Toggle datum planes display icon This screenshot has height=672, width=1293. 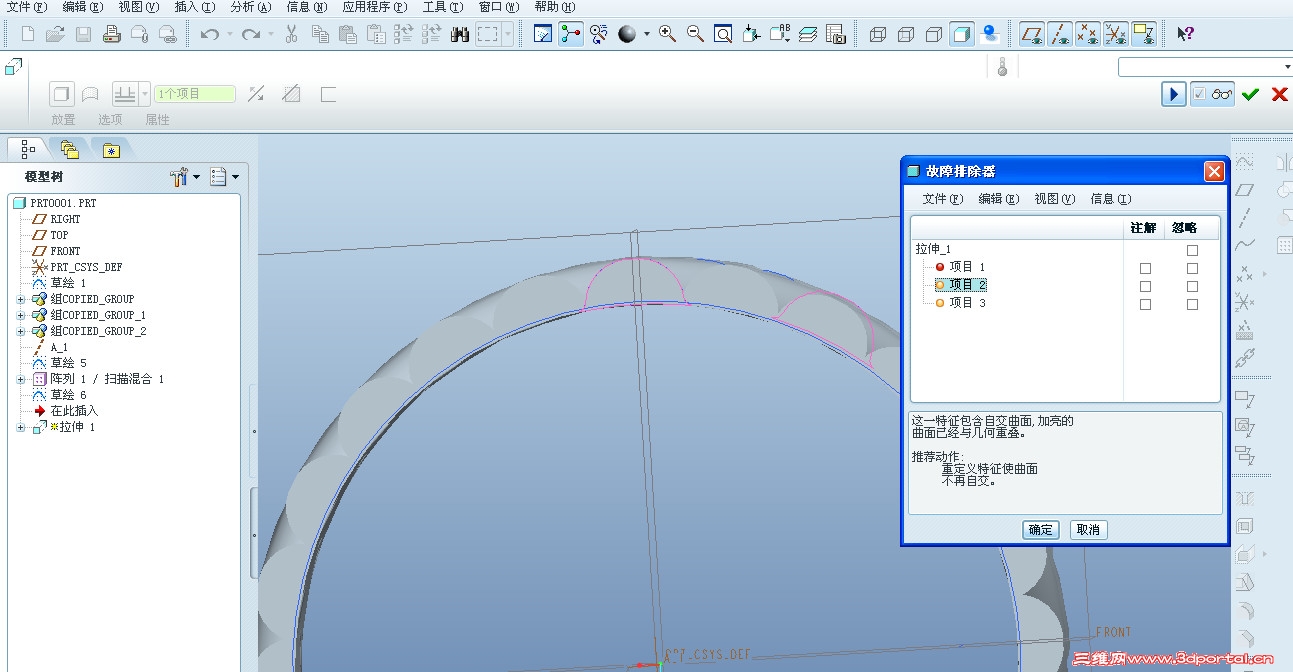pos(1031,34)
